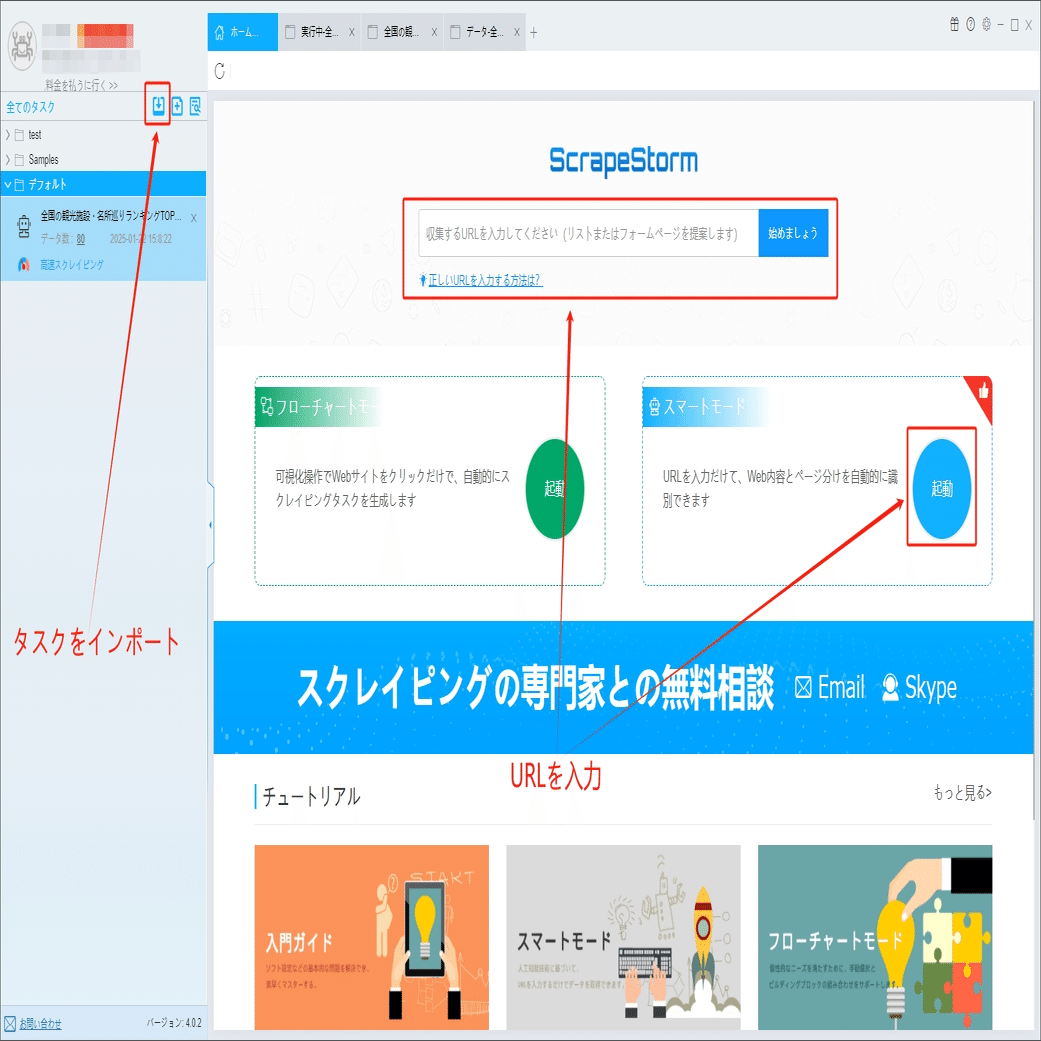1041x1041 pixels.
Task: Click 高速スクレイピング under the task
Action: point(72,264)
